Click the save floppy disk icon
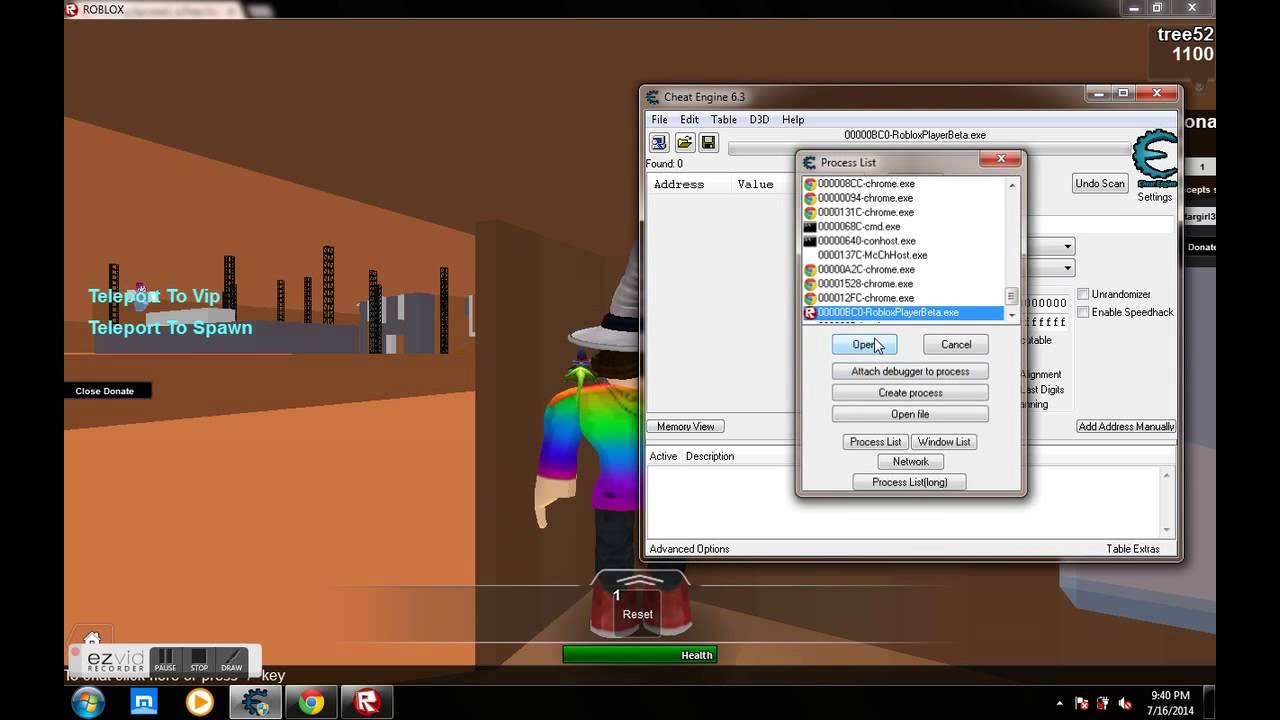 (x=708, y=143)
